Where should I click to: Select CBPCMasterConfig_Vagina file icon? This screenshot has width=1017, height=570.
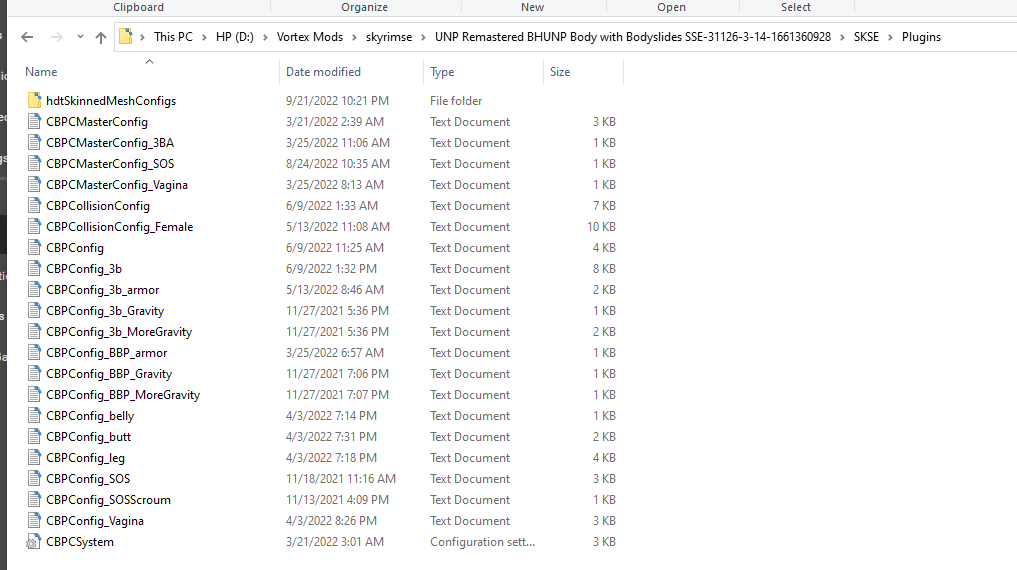click(34, 185)
